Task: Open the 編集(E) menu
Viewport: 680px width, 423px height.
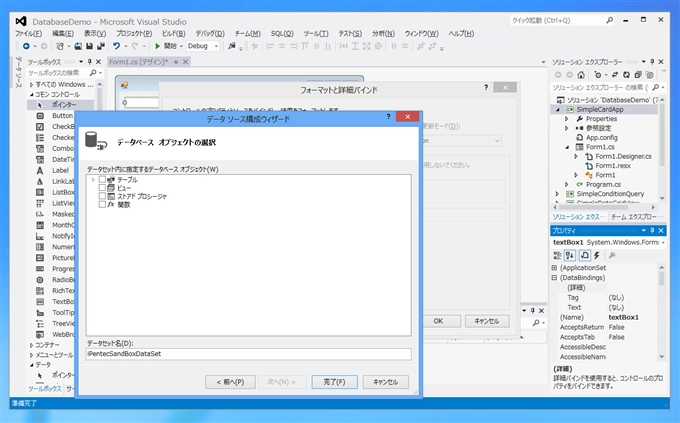Action: coord(63,33)
